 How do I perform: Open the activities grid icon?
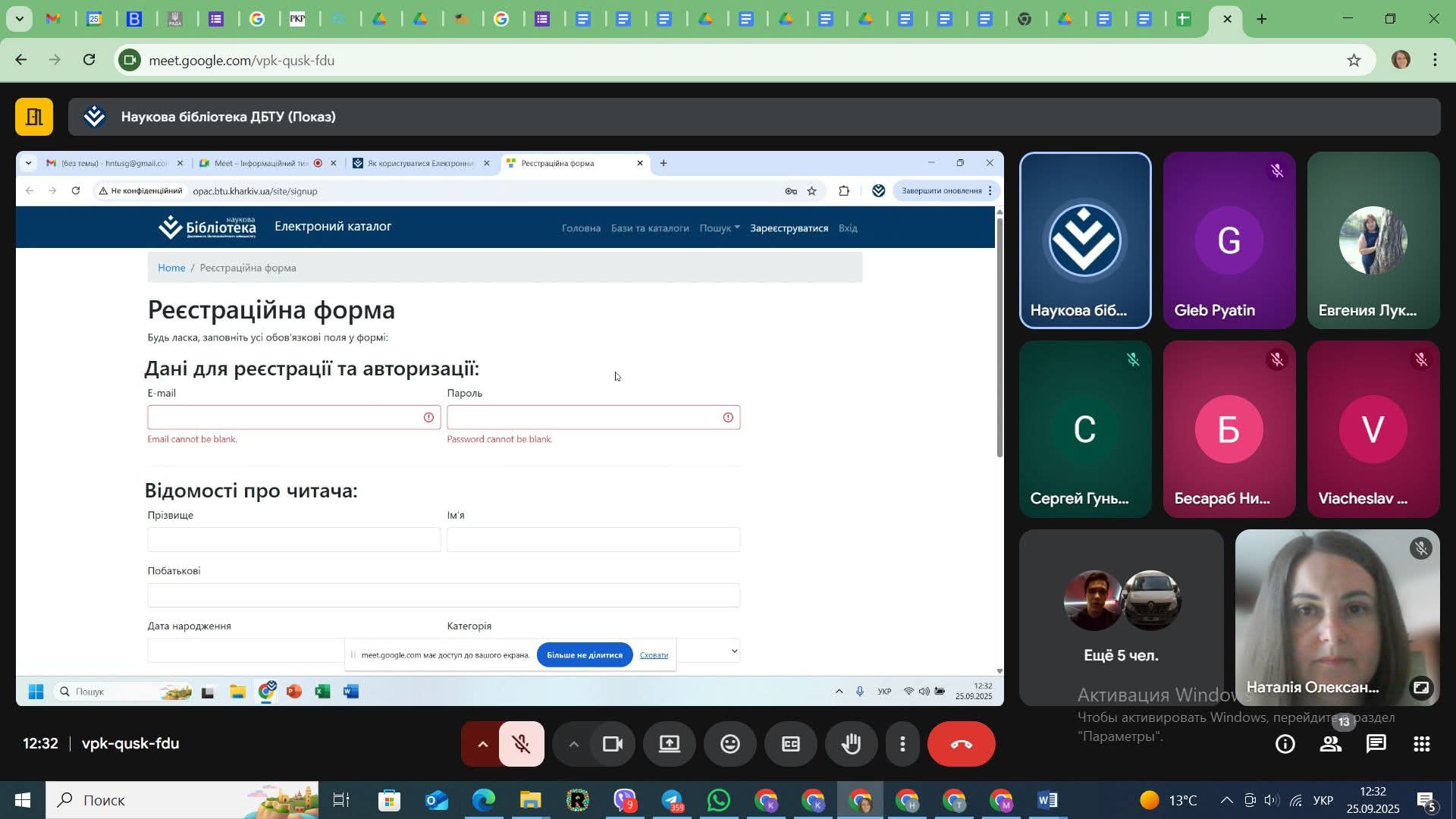click(x=1421, y=744)
